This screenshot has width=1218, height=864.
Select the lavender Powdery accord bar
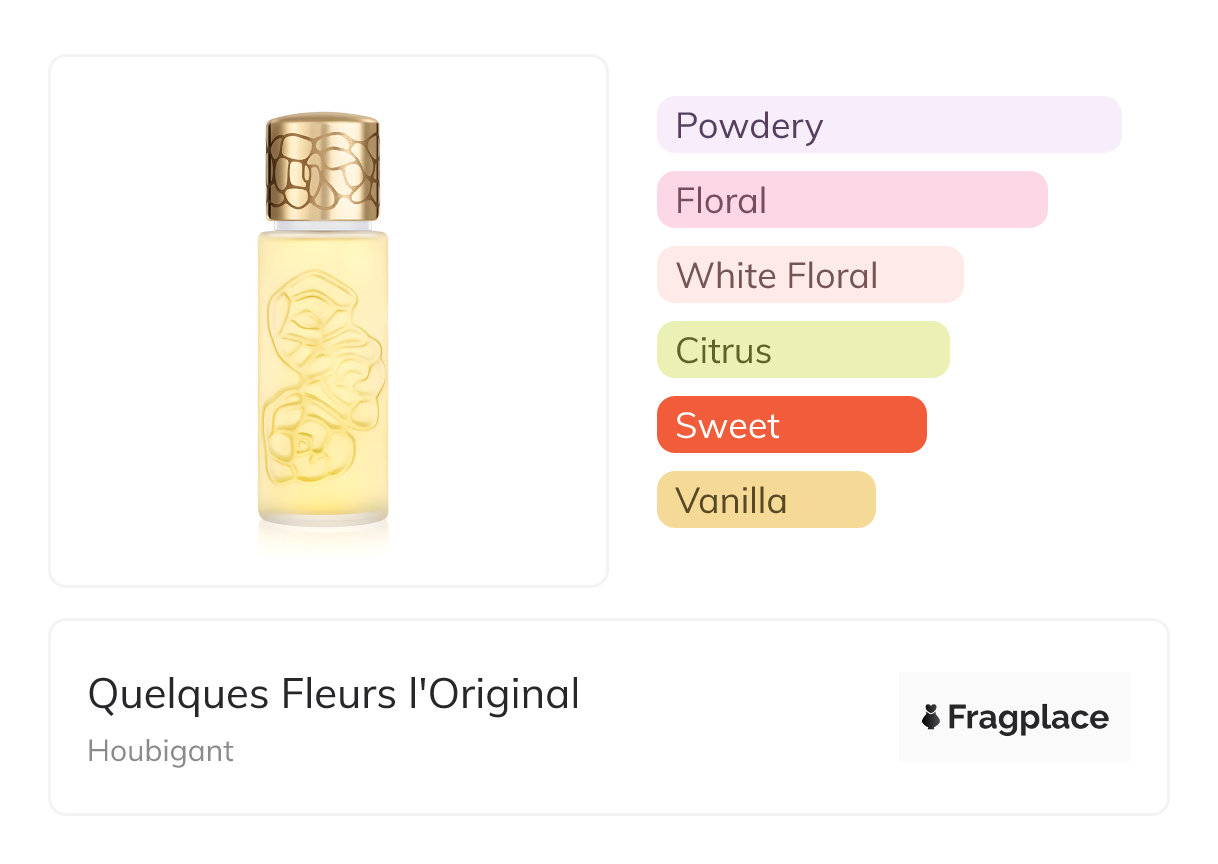click(889, 125)
